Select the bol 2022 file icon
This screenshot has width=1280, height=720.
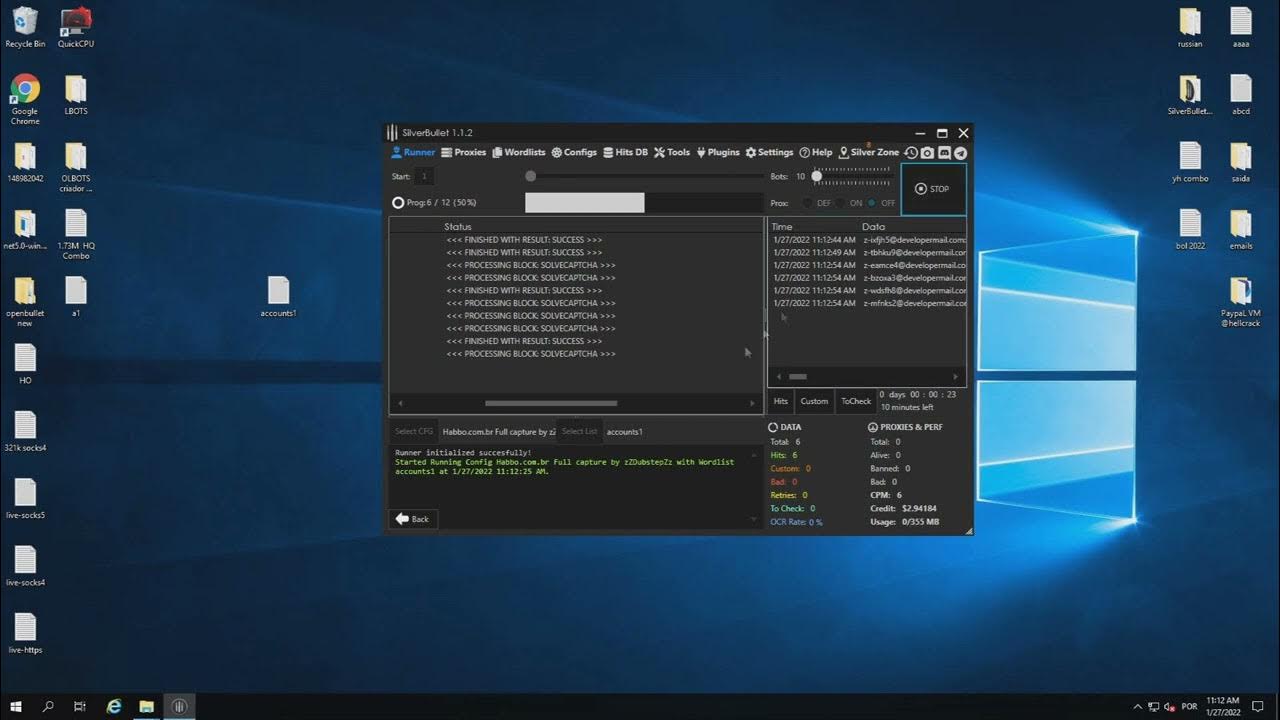(1190, 229)
